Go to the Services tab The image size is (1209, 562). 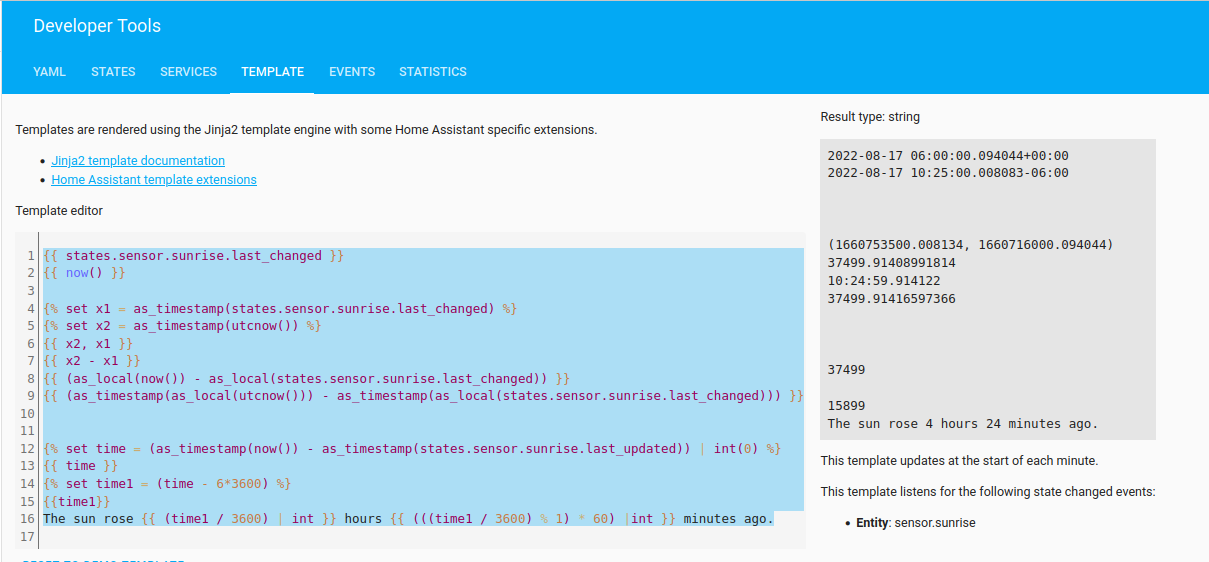188,72
